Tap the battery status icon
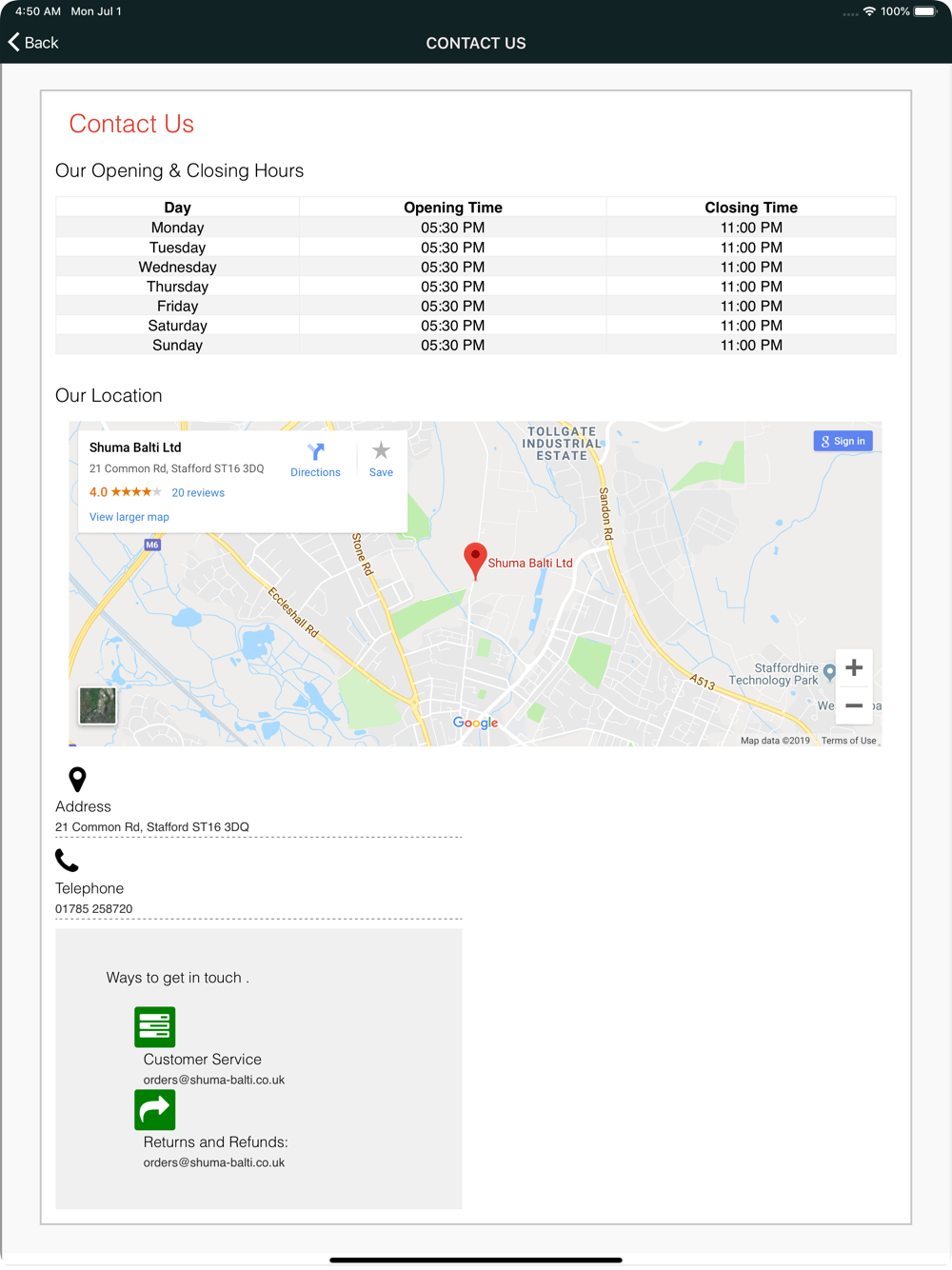The image size is (952, 1270). click(x=926, y=11)
